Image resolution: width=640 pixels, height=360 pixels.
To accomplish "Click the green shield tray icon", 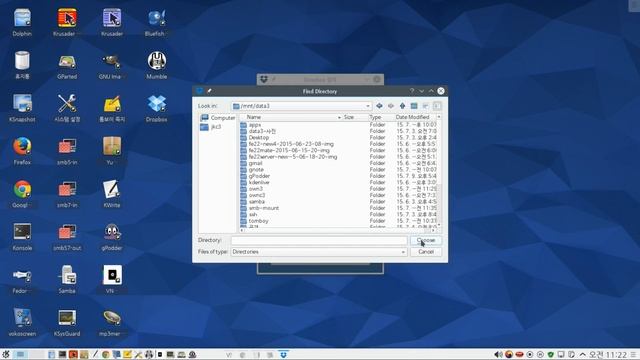I will click(551, 355).
